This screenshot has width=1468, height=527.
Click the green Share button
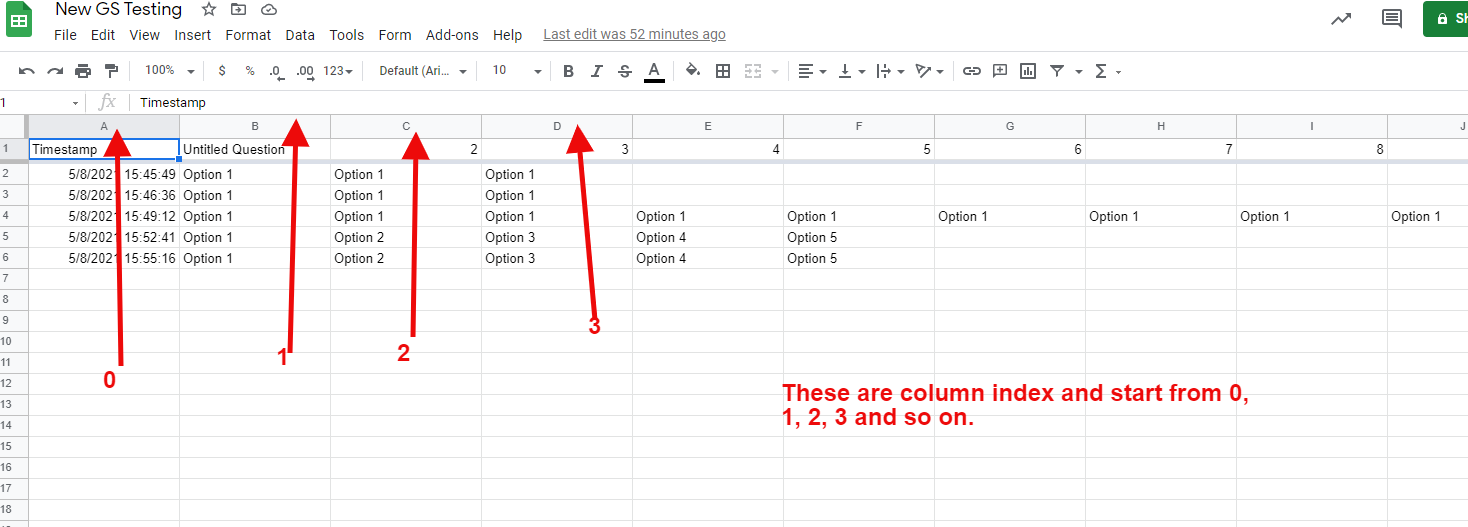pyautogui.click(x=1446, y=19)
